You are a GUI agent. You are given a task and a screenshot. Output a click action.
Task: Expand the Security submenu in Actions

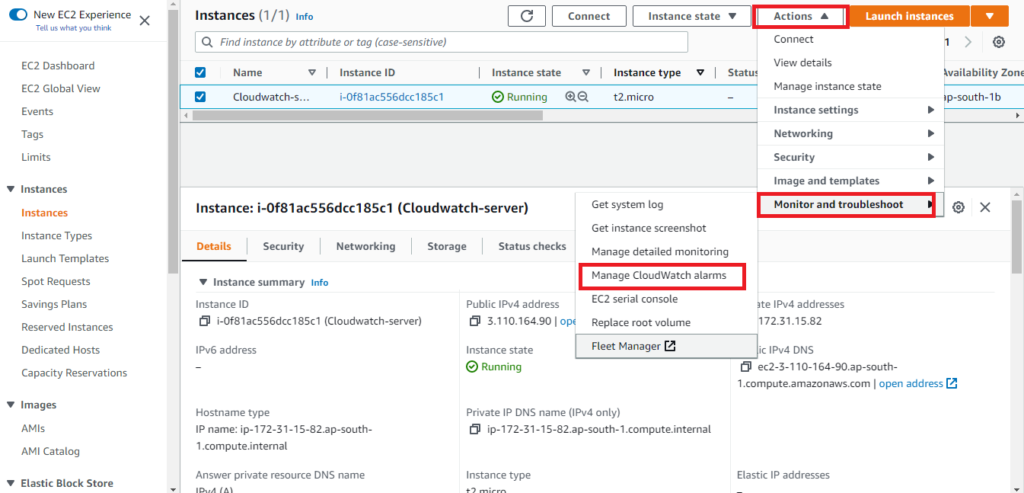coord(850,157)
